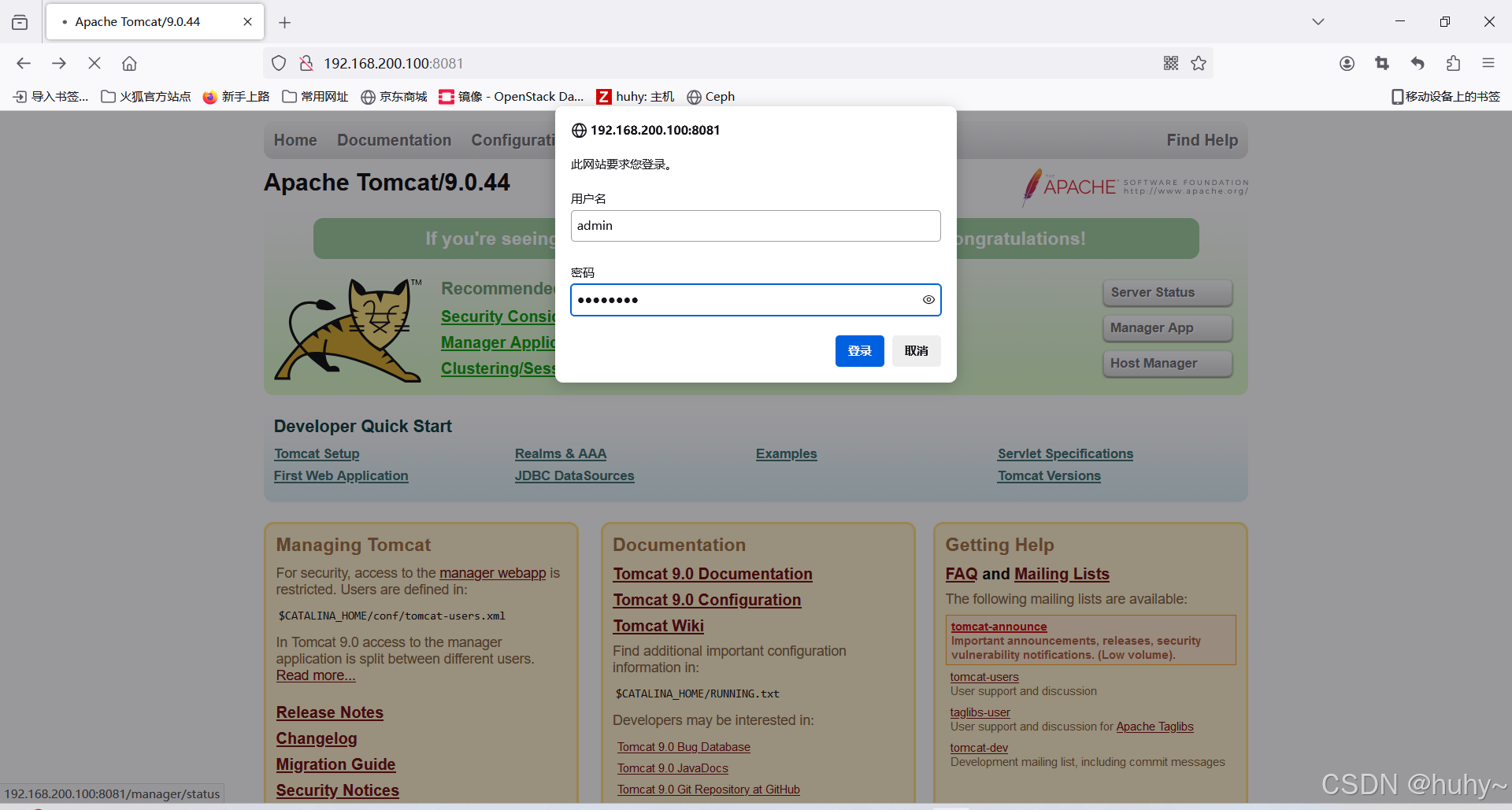Open the Tomcat 9.0 Bug Database link
Screen dimensions: 1512x810
pyautogui.click(x=684, y=747)
